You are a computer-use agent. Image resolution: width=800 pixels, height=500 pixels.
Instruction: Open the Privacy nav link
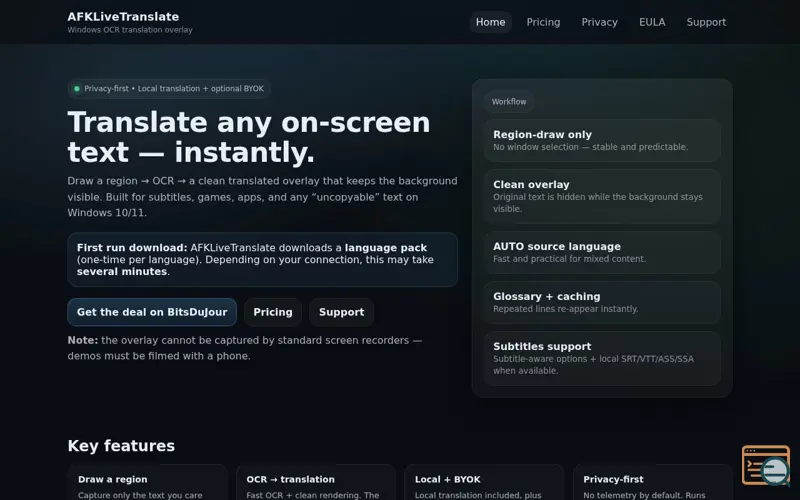599,22
